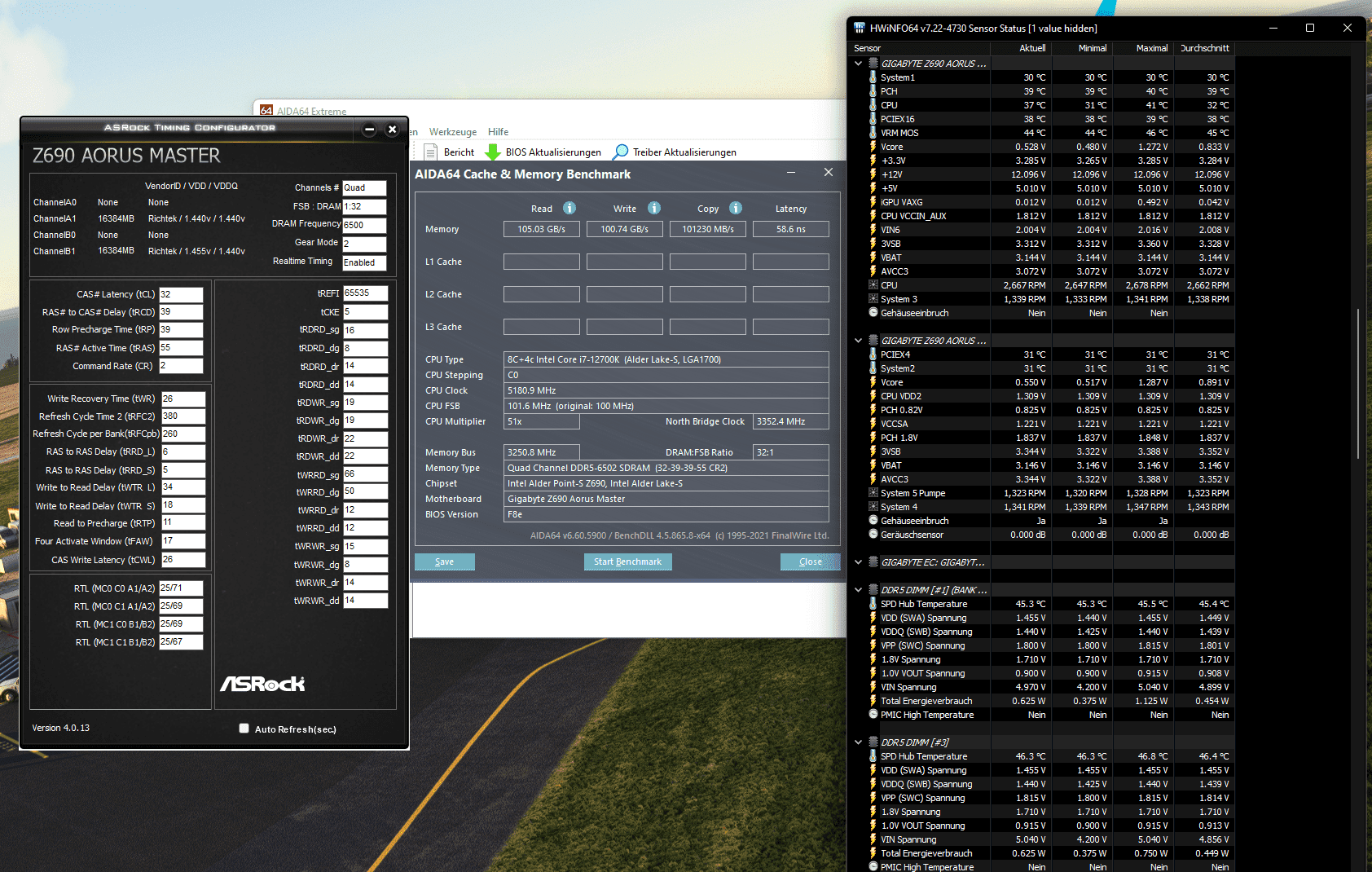
Task: Click the Save button in AIDA64 benchmark
Action: tap(445, 562)
